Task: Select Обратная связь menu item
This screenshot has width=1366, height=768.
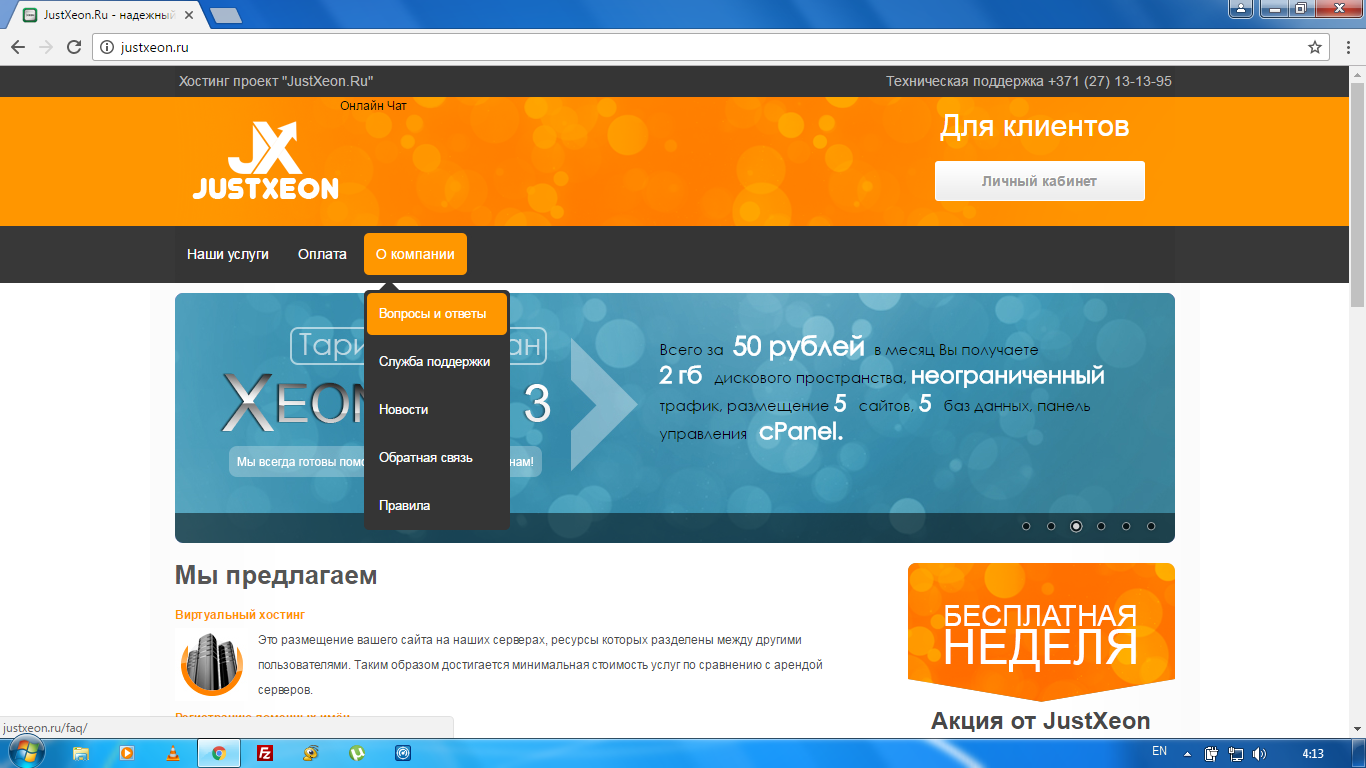Action: [x=437, y=458]
